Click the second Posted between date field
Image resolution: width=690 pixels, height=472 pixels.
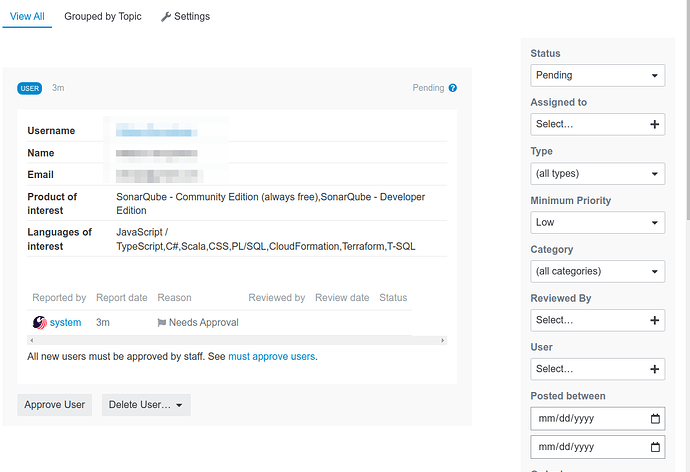[598, 447]
